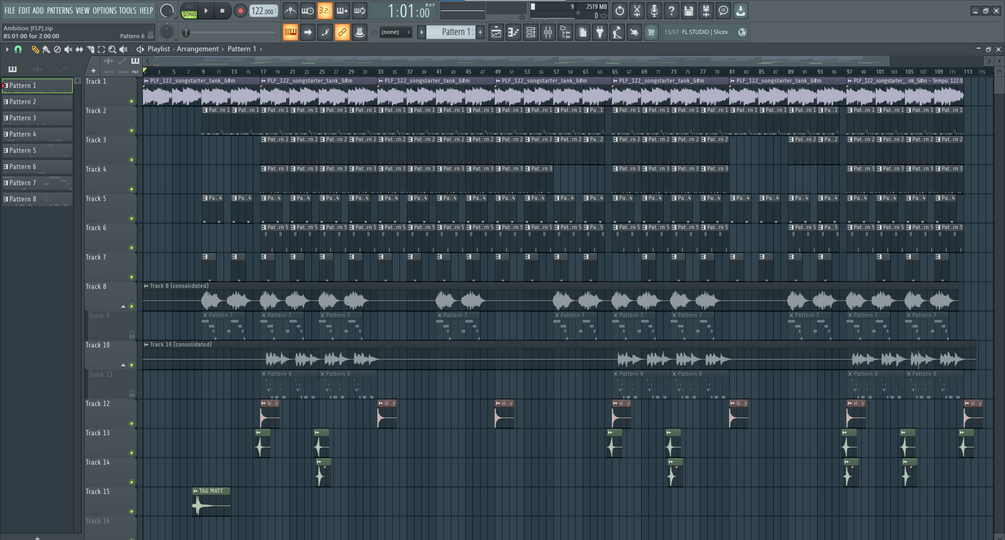Open the Pattern 1 selector dropdown
Screen dimensions: 1005x540
click(x=451, y=32)
